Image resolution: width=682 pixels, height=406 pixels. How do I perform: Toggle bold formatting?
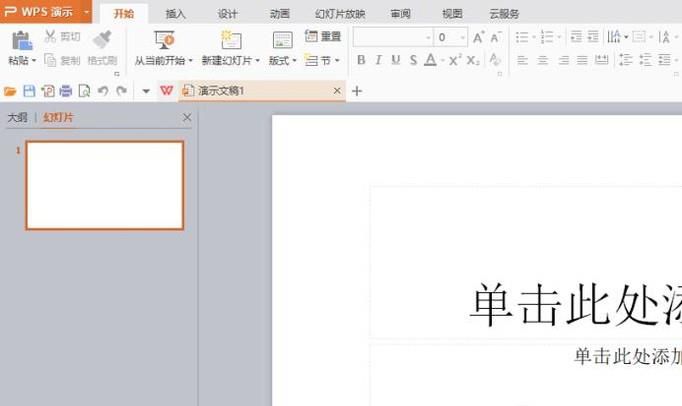361,60
